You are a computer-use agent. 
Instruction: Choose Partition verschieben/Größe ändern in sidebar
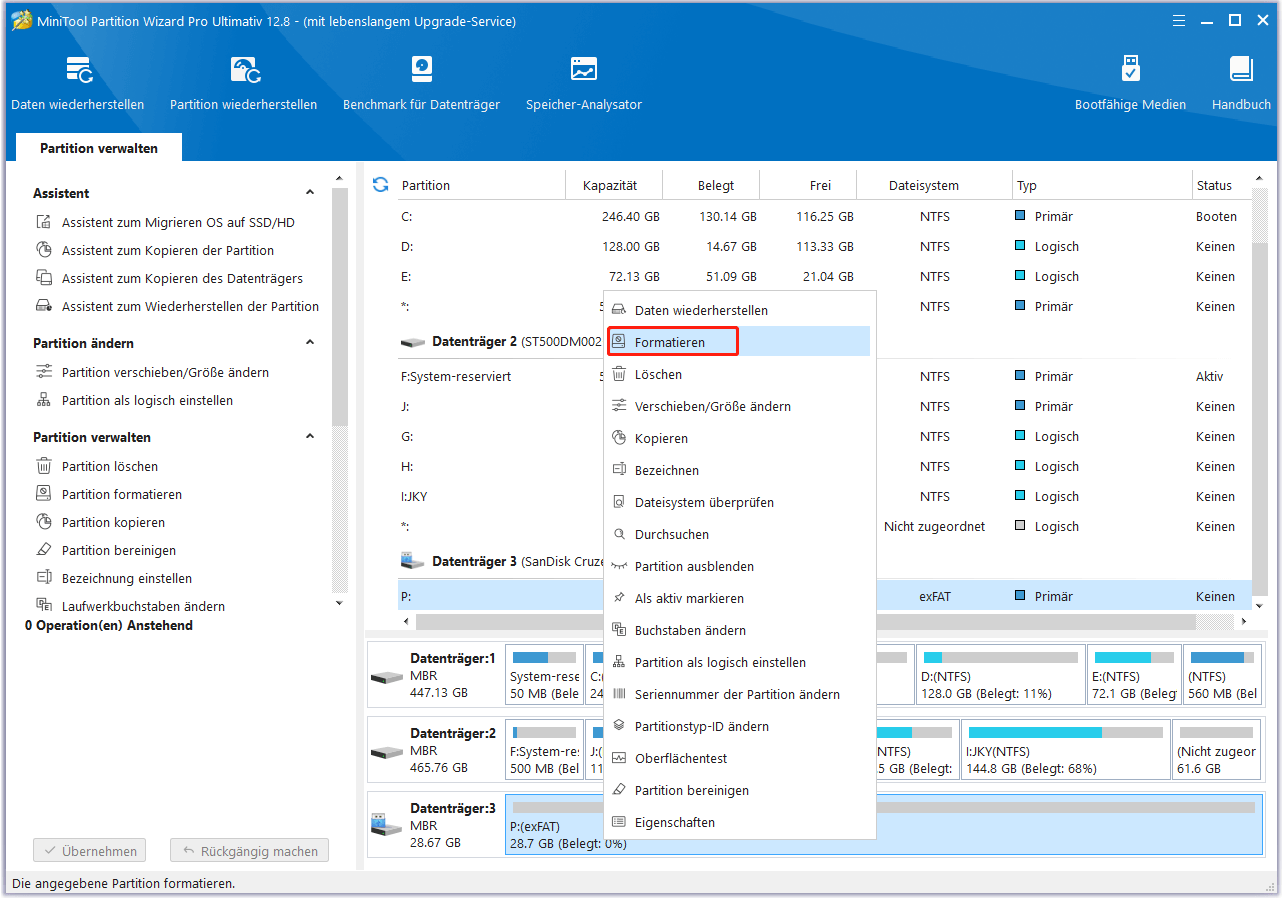pos(152,372)
